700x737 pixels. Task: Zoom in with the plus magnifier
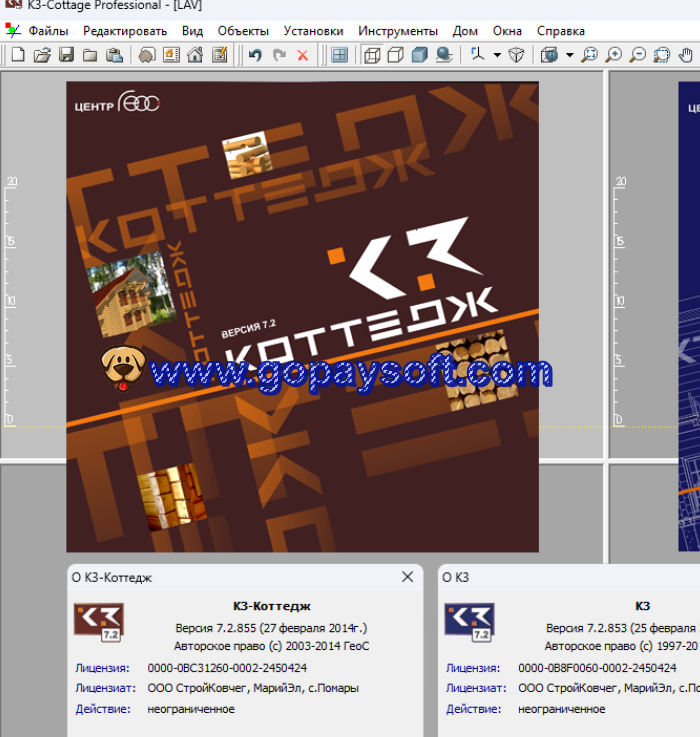(x=613, y=55)
